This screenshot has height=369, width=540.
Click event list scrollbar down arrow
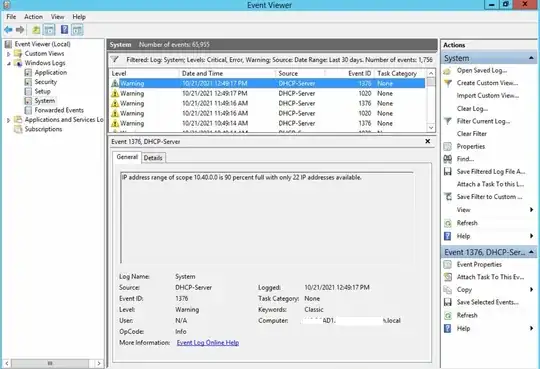pyautogui.click(x=431, y=128)
